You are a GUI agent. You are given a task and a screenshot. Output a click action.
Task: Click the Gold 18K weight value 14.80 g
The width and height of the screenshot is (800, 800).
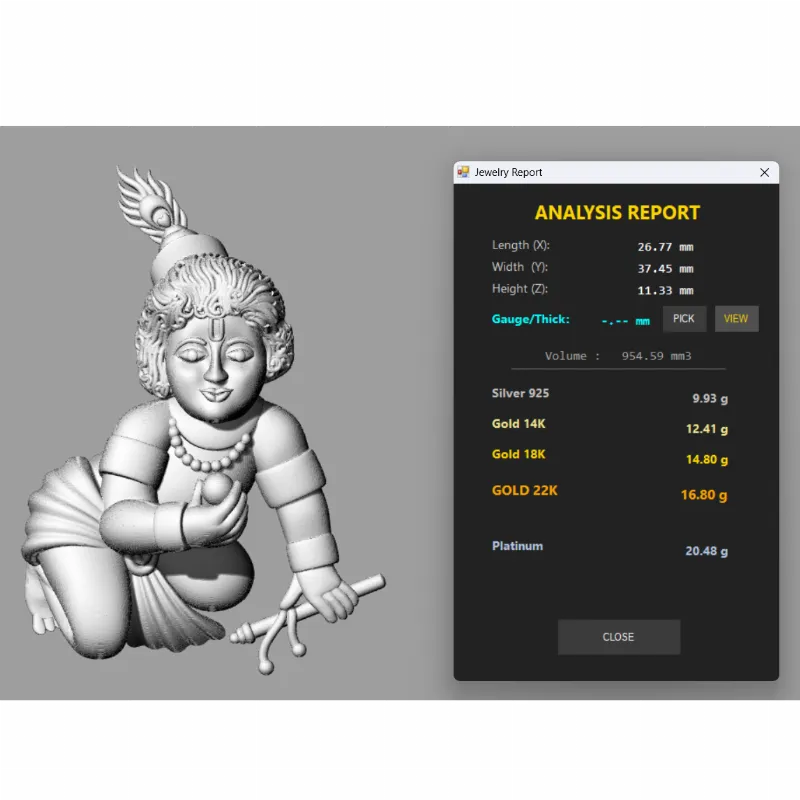coord(706,460)
